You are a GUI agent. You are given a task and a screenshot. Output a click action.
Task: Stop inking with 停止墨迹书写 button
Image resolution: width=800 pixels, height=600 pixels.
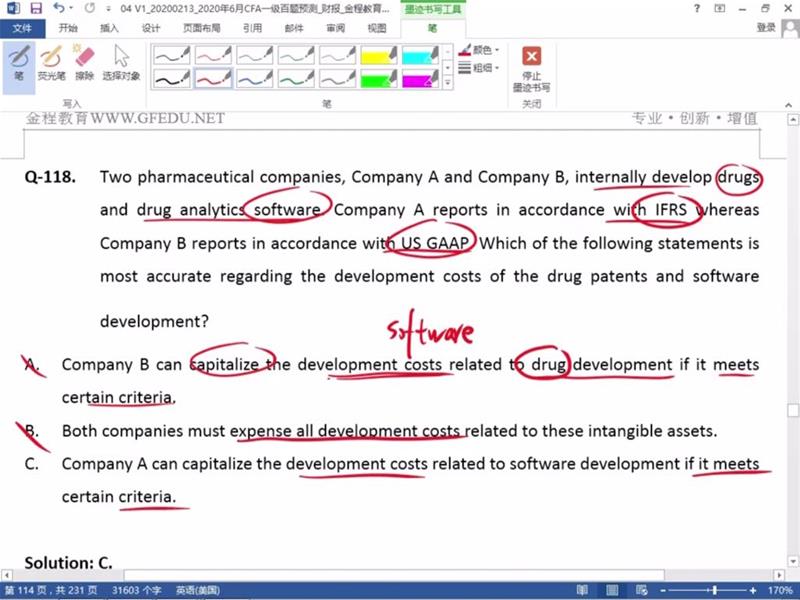pos(532,68)
